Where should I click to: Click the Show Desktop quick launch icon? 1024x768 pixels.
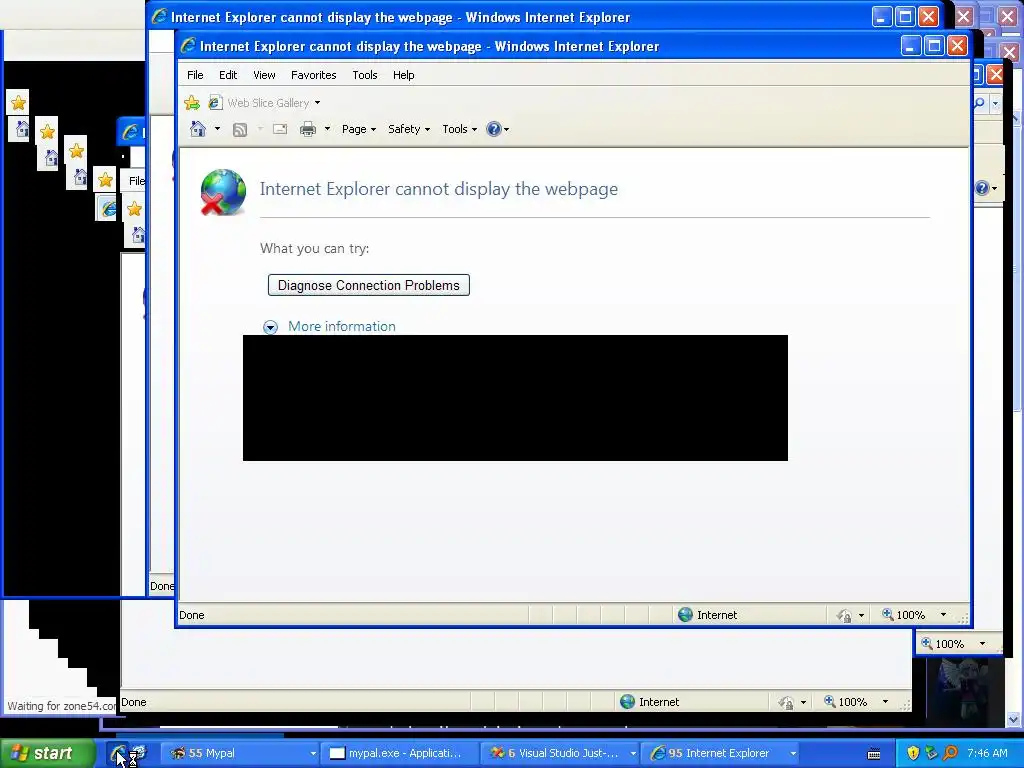tap(138, 753)
